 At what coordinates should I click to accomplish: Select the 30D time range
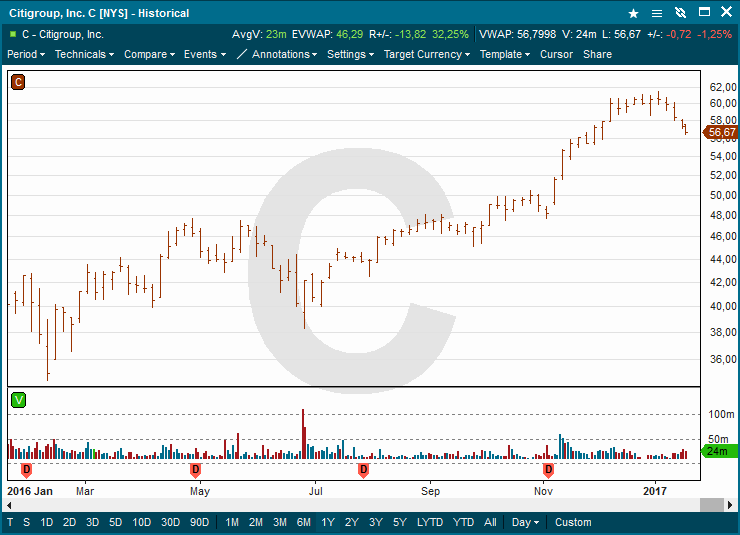coord(170,522)
